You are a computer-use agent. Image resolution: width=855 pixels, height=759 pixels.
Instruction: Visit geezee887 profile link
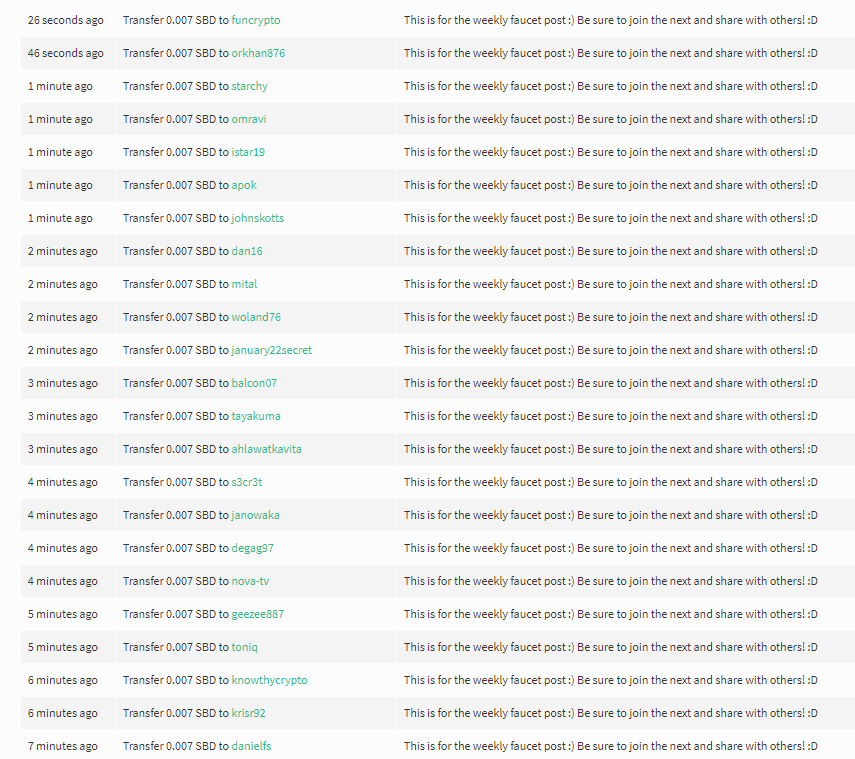(257, 614)
